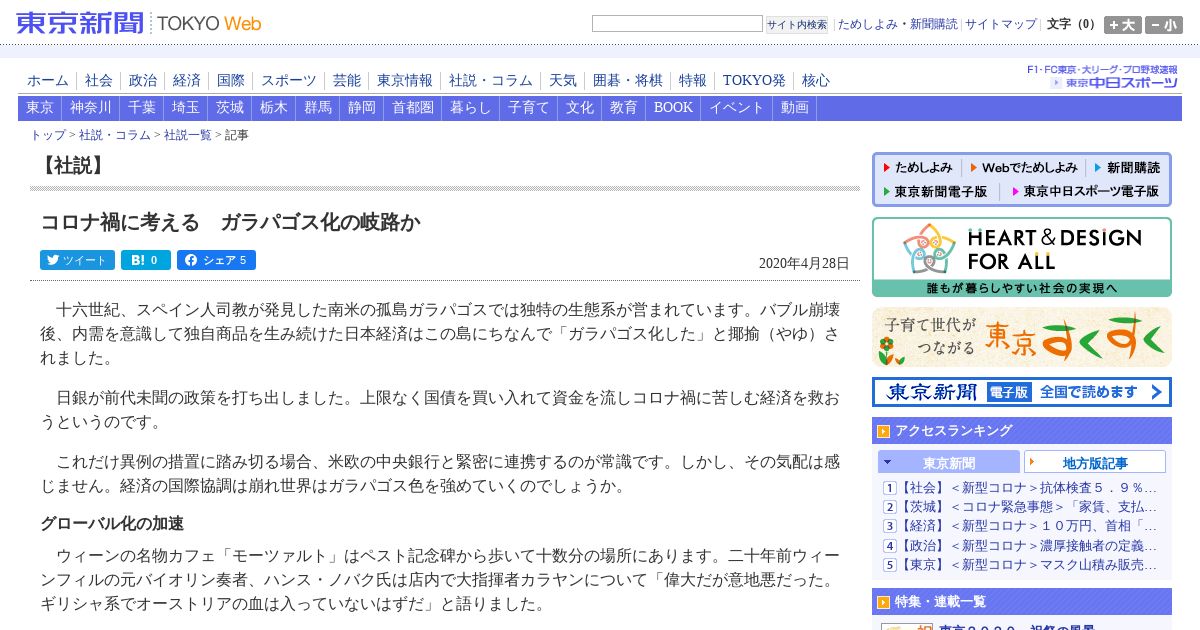Decrease text size with －小 button
This screenshot has width=1200, height=630.
click(x=1164, y=25)
